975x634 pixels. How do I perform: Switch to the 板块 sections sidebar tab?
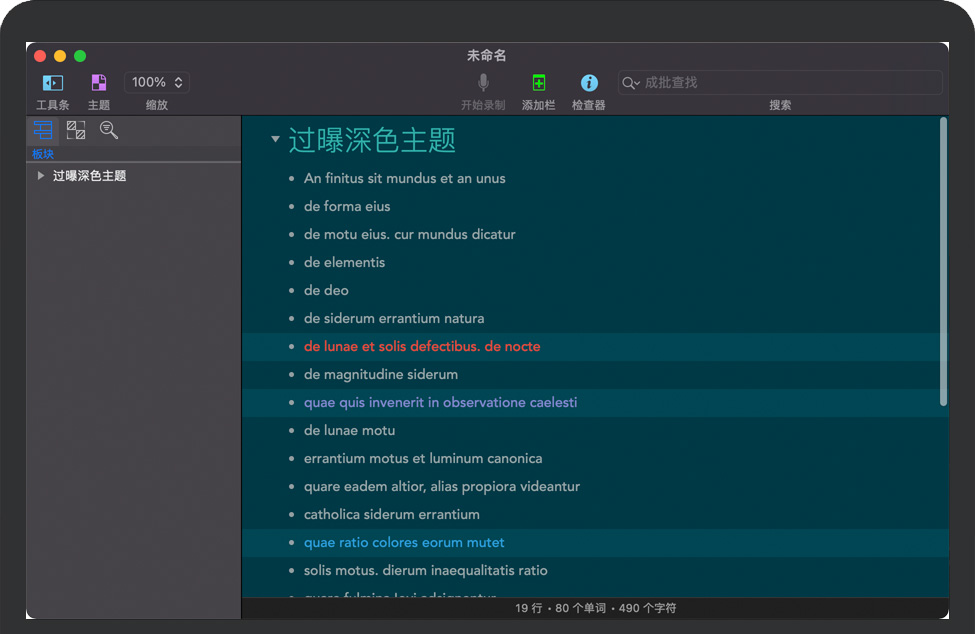pyautogui.click(x=43, y=130)
